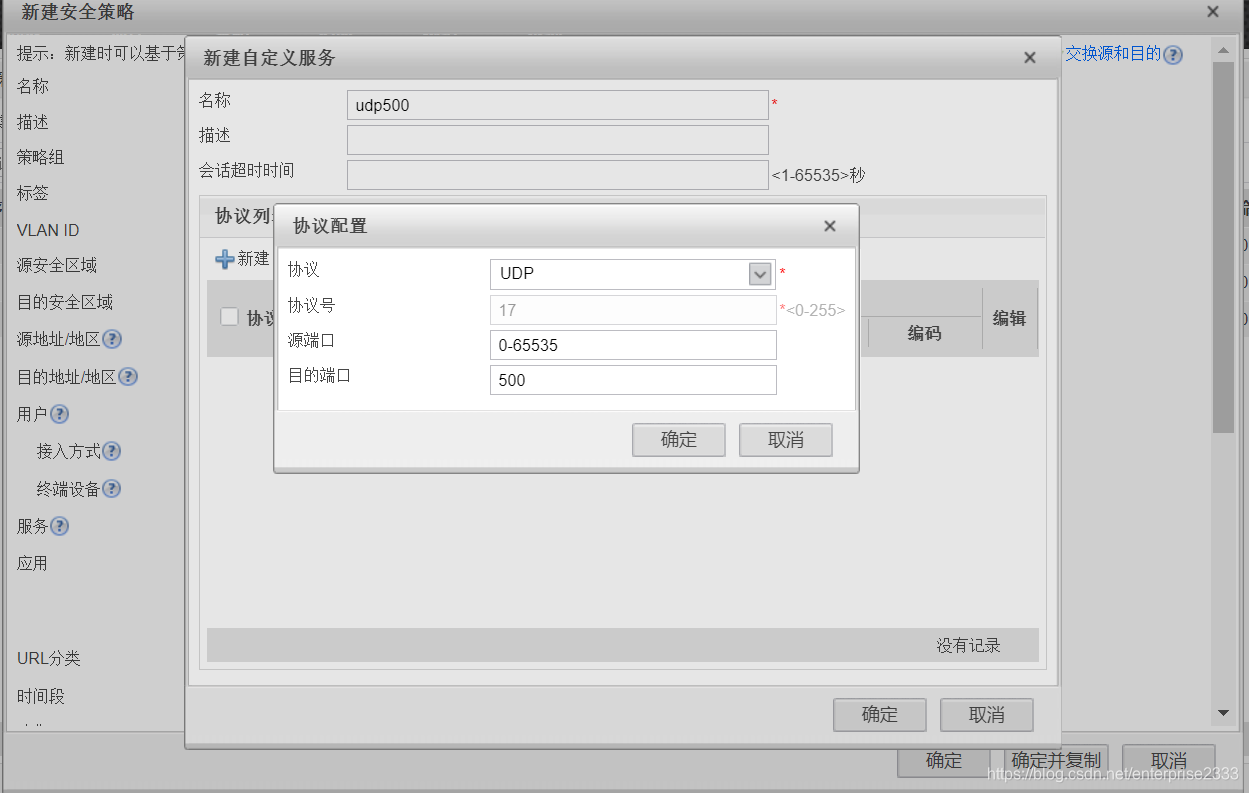Click the 编码 column header
1249x793 pixels.
(x=924, y=334)
